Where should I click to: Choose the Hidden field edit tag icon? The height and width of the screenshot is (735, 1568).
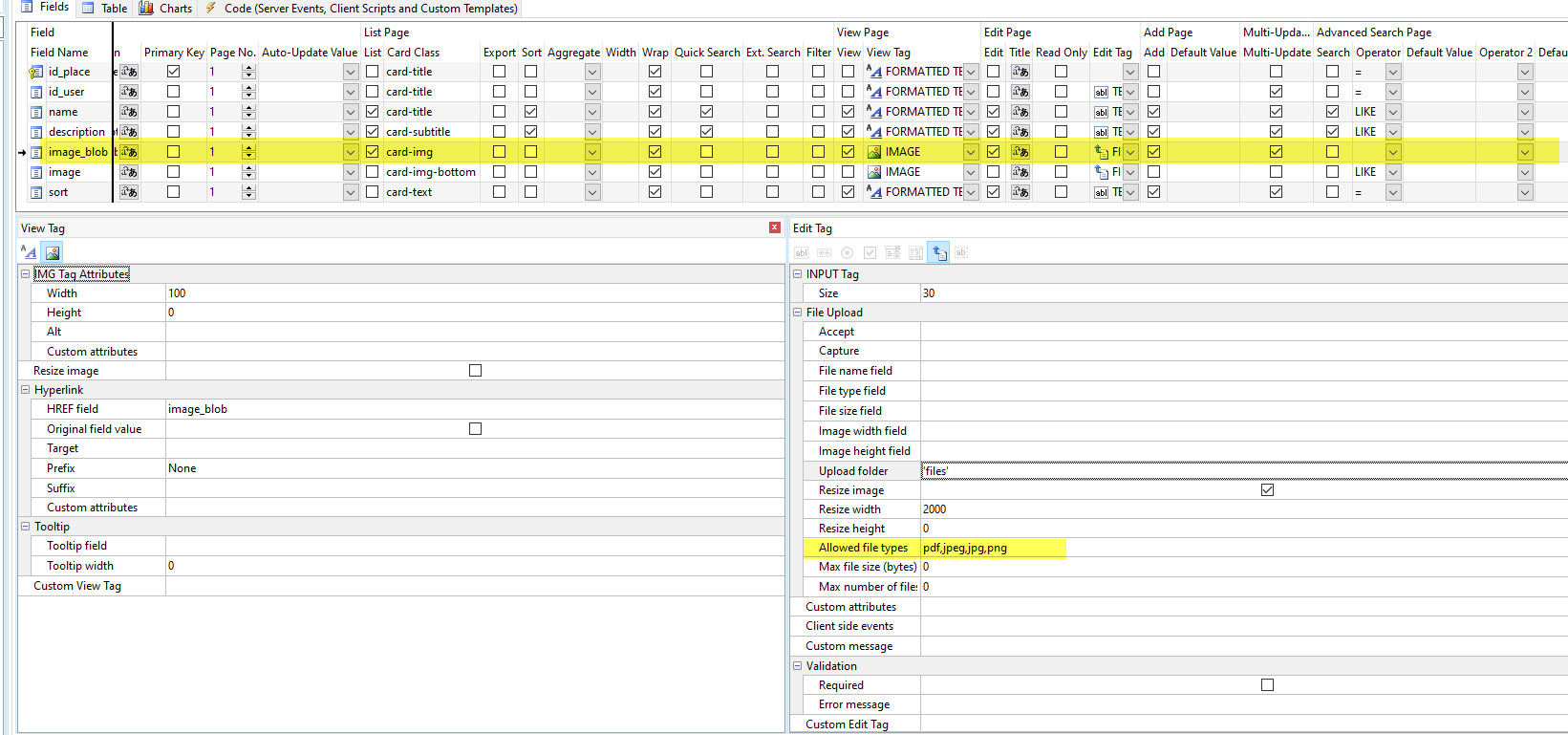click(961, 252)
